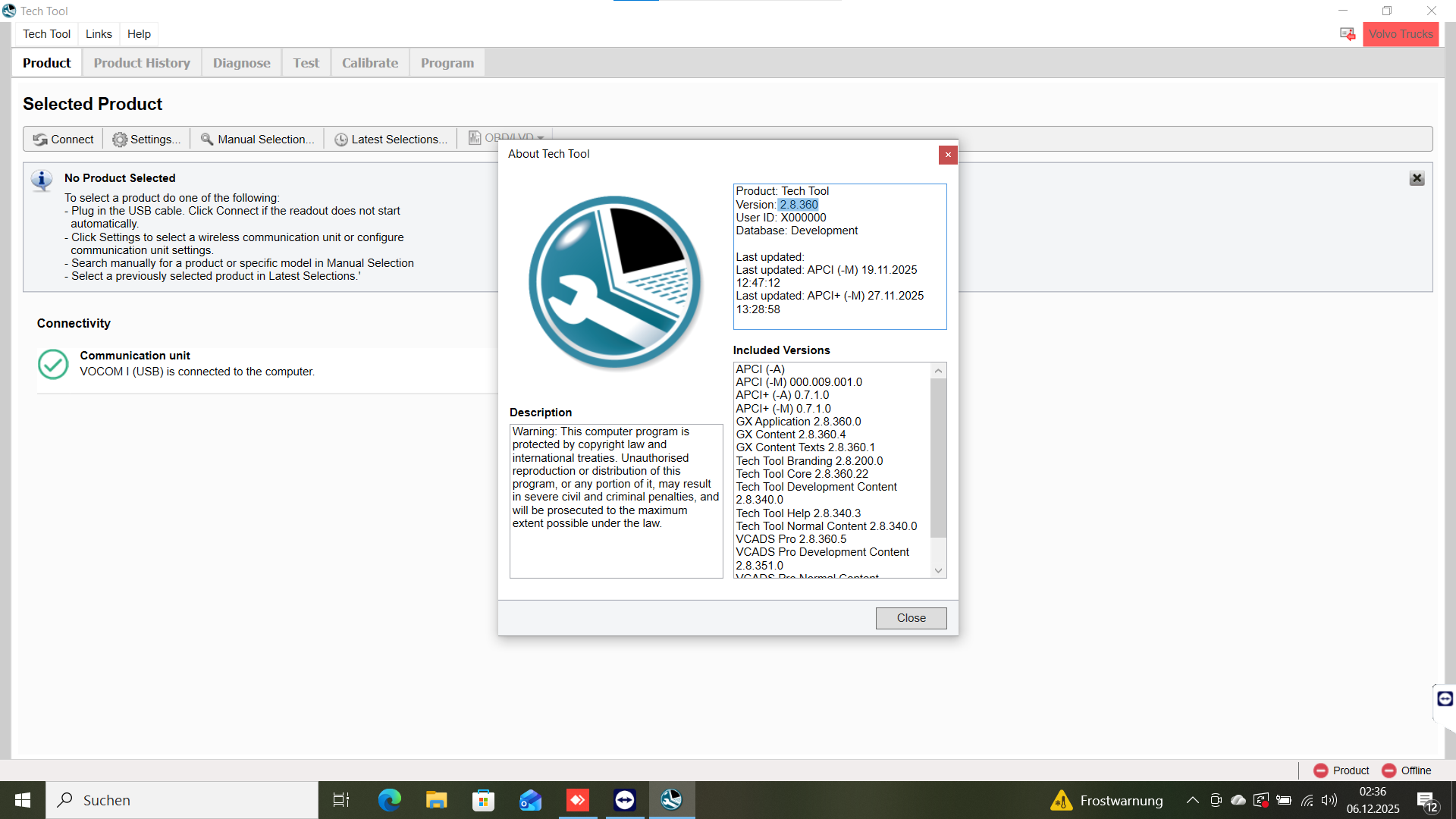Click the Included Versions scrollbar up arrow

[938, 371]
